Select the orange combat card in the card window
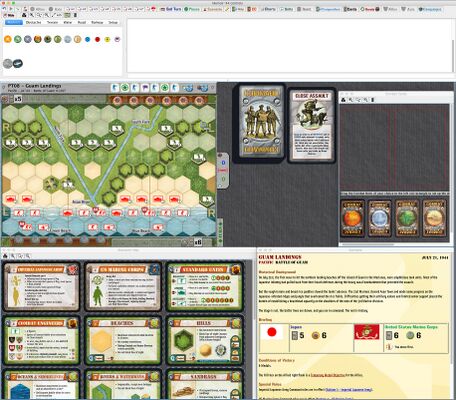Viewport: 456px width, 400px height. pyautogui.click(x=352, y=218)
